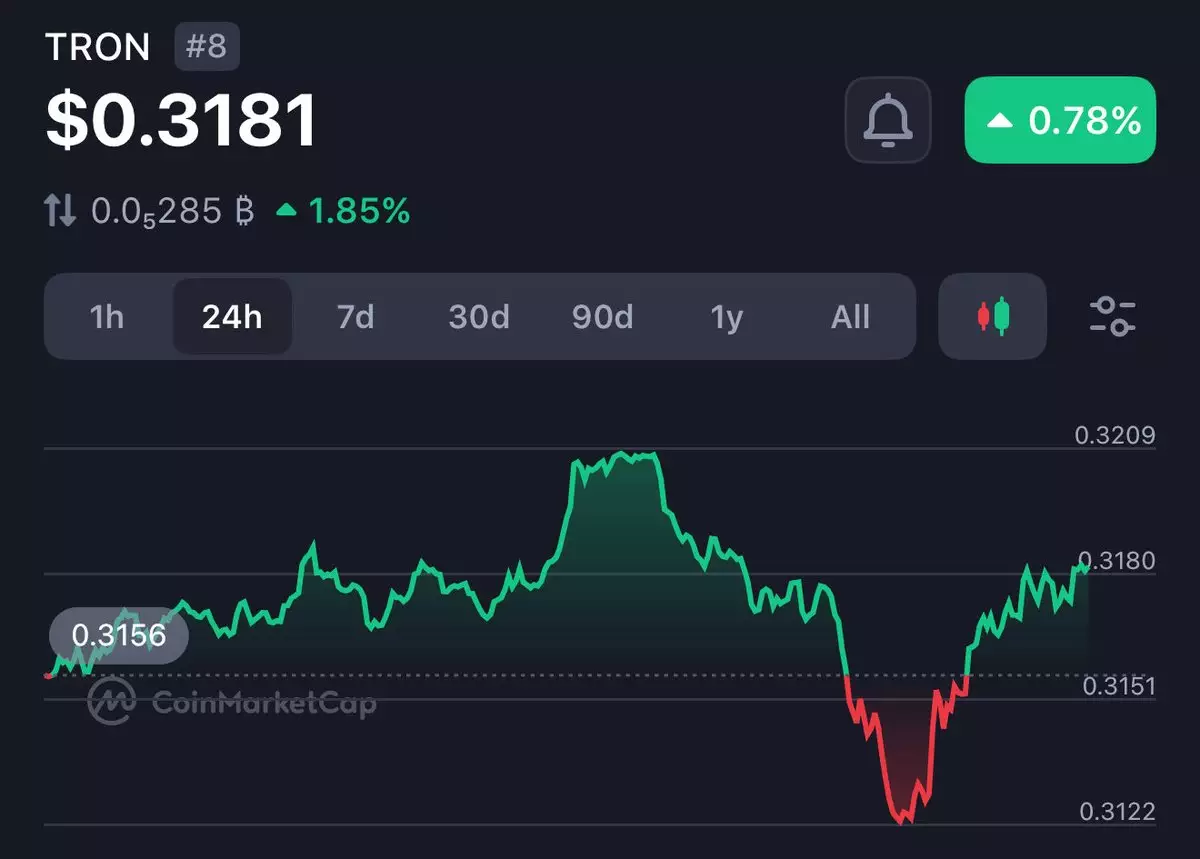Tap the Bitcoin symbol after 0.0₅285

click(x=243, y=211)
